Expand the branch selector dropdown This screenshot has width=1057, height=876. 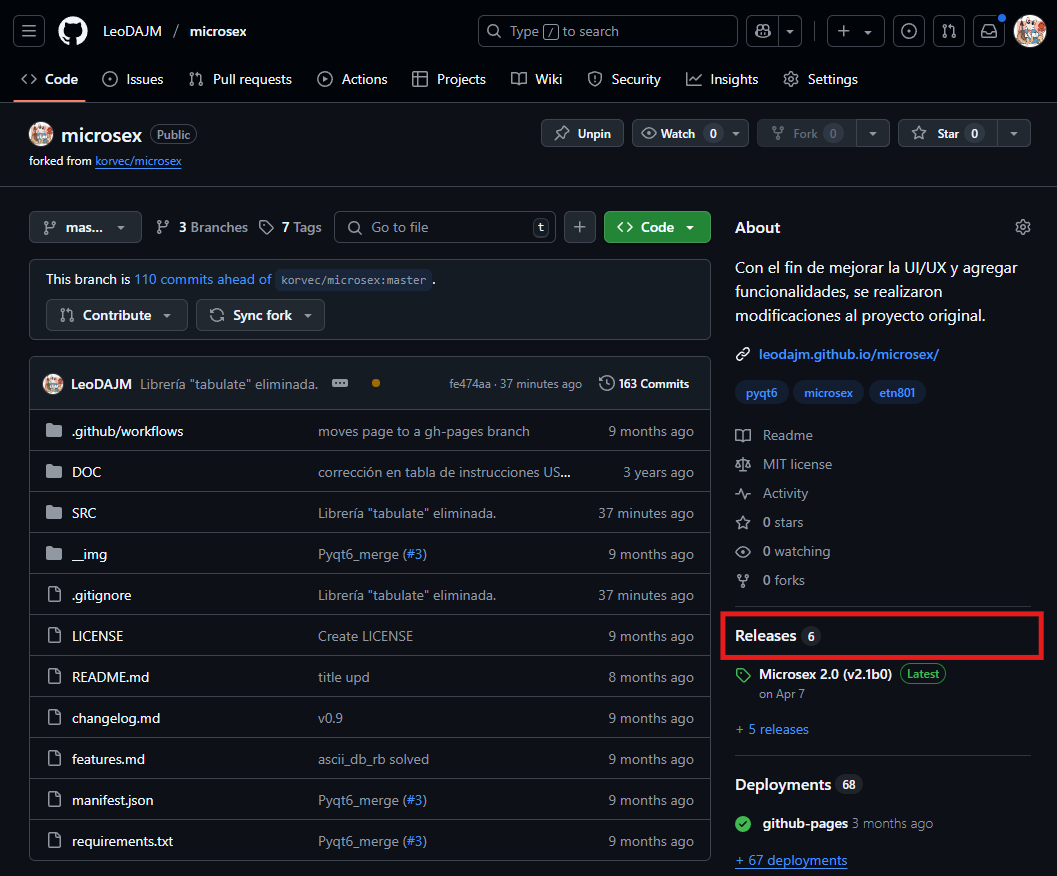pyautogui.click(x=86, y=227)
